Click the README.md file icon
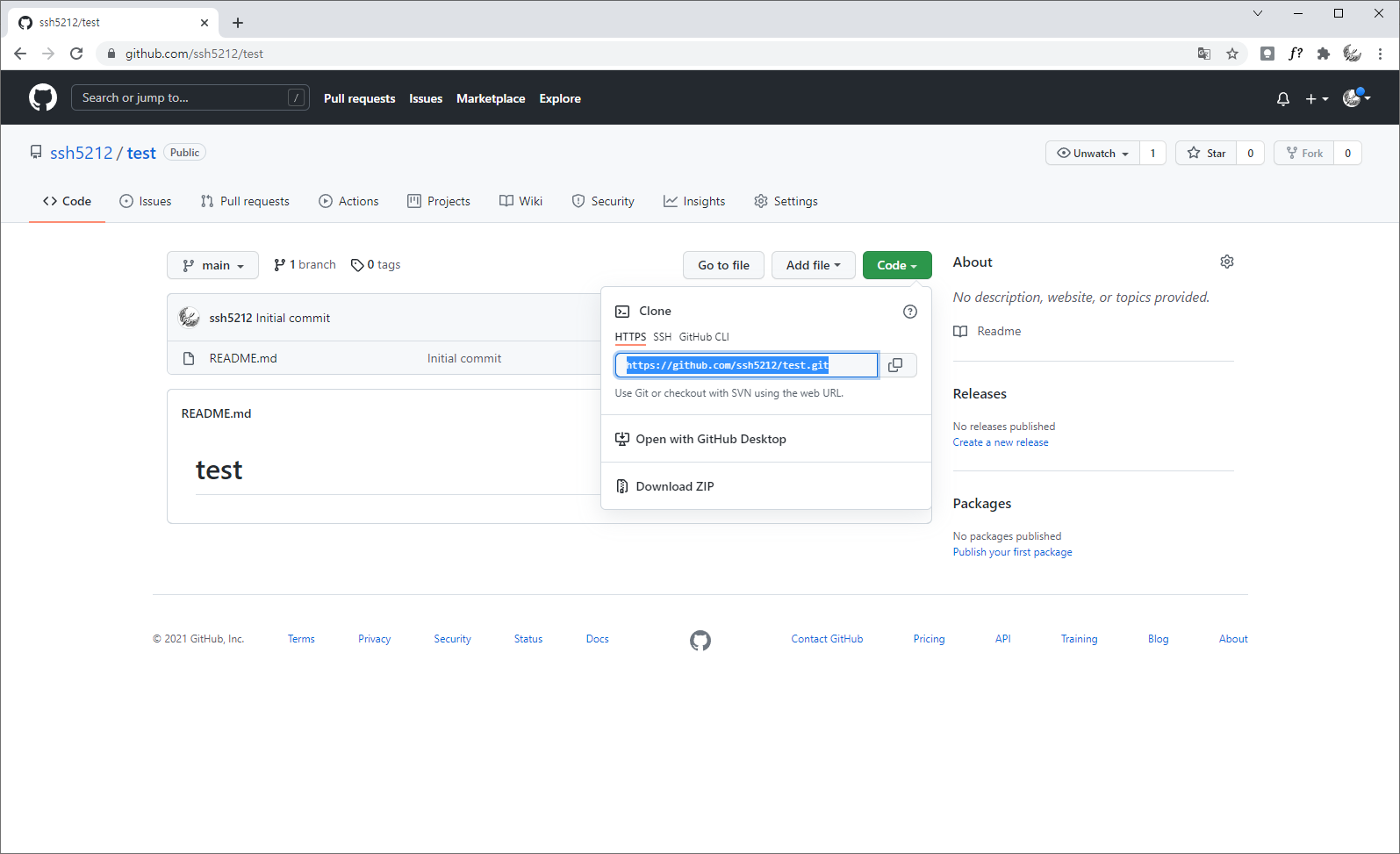Viewport: 1400px width, 854px height. [x=188, y=358]
